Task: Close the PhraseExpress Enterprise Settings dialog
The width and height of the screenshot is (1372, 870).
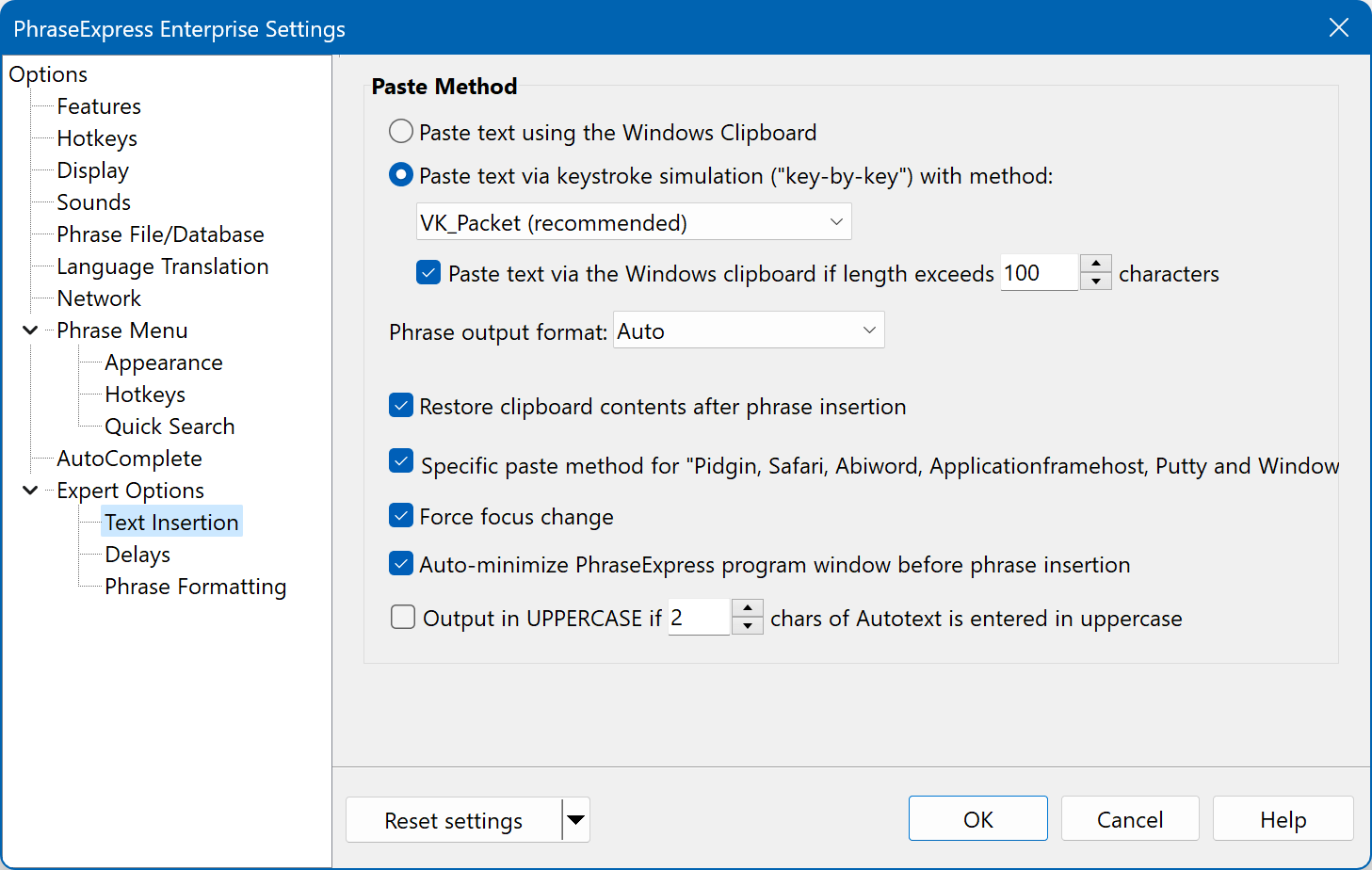Action: [1339, 28]
